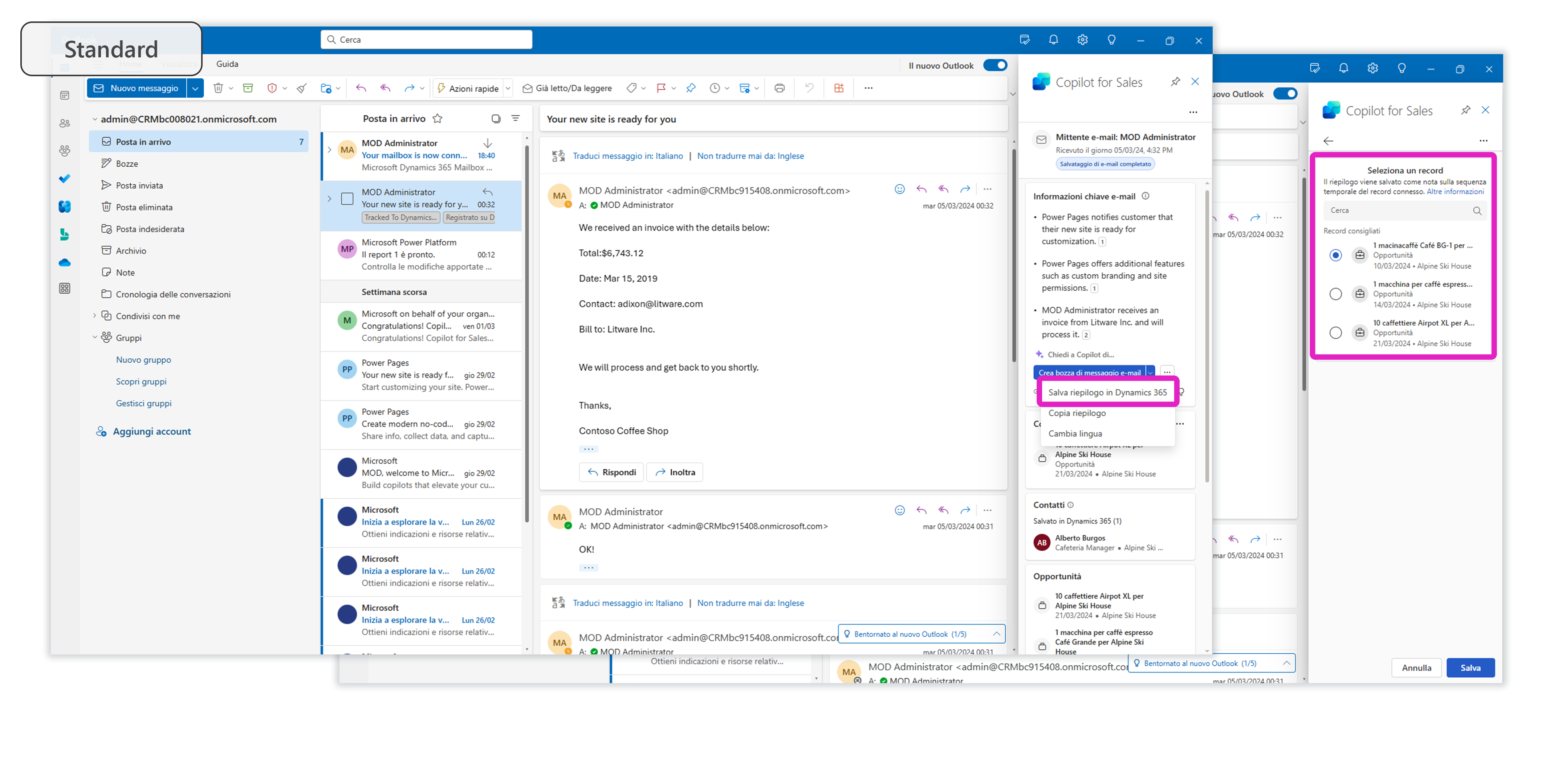Choose Salva riepilogo in Dynamics 365
The width and height of the screenshot is (1554, 784).
(x=1107, y=392)
